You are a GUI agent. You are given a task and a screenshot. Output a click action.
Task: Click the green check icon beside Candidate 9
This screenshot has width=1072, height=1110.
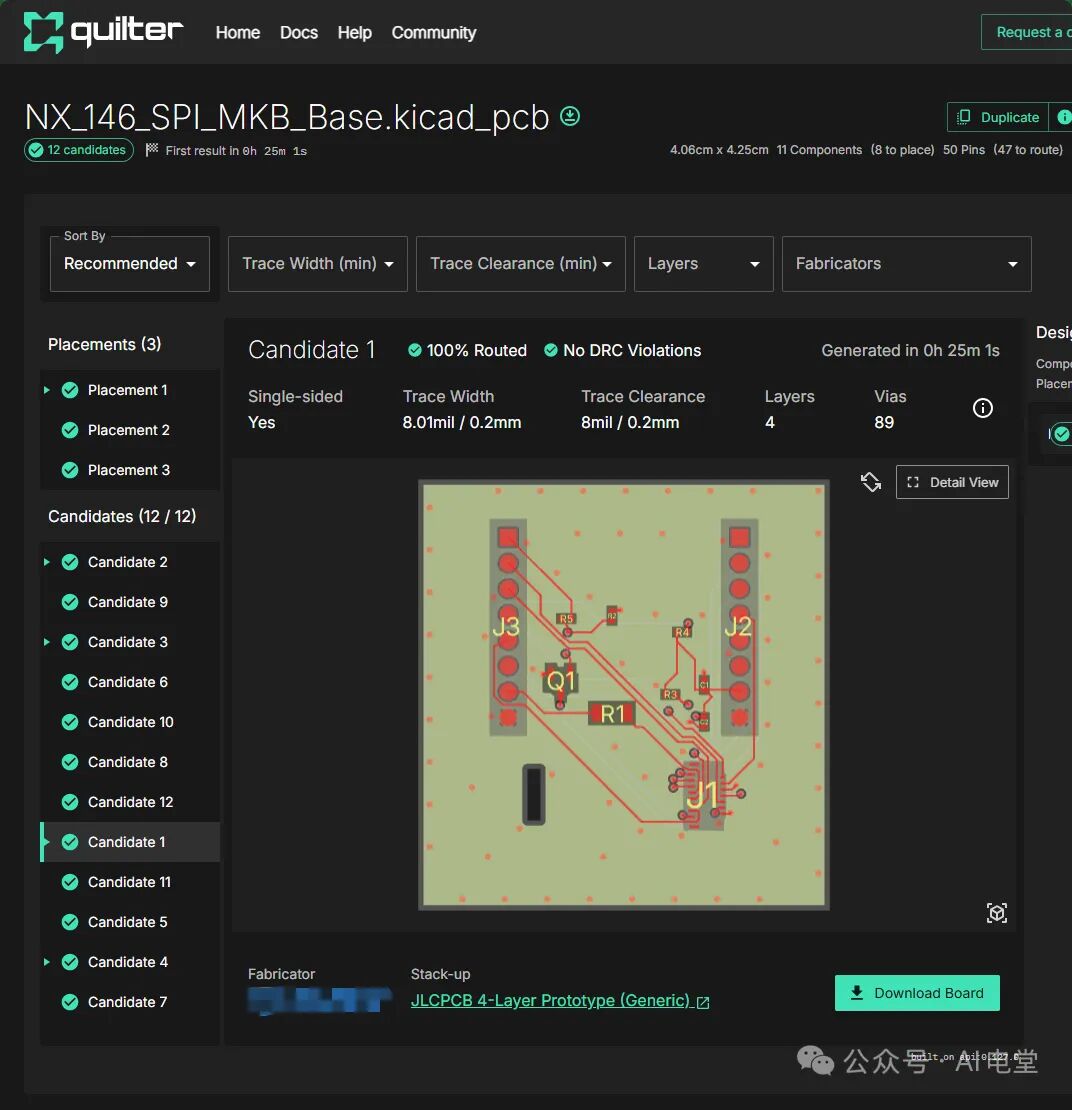(70, 602)
